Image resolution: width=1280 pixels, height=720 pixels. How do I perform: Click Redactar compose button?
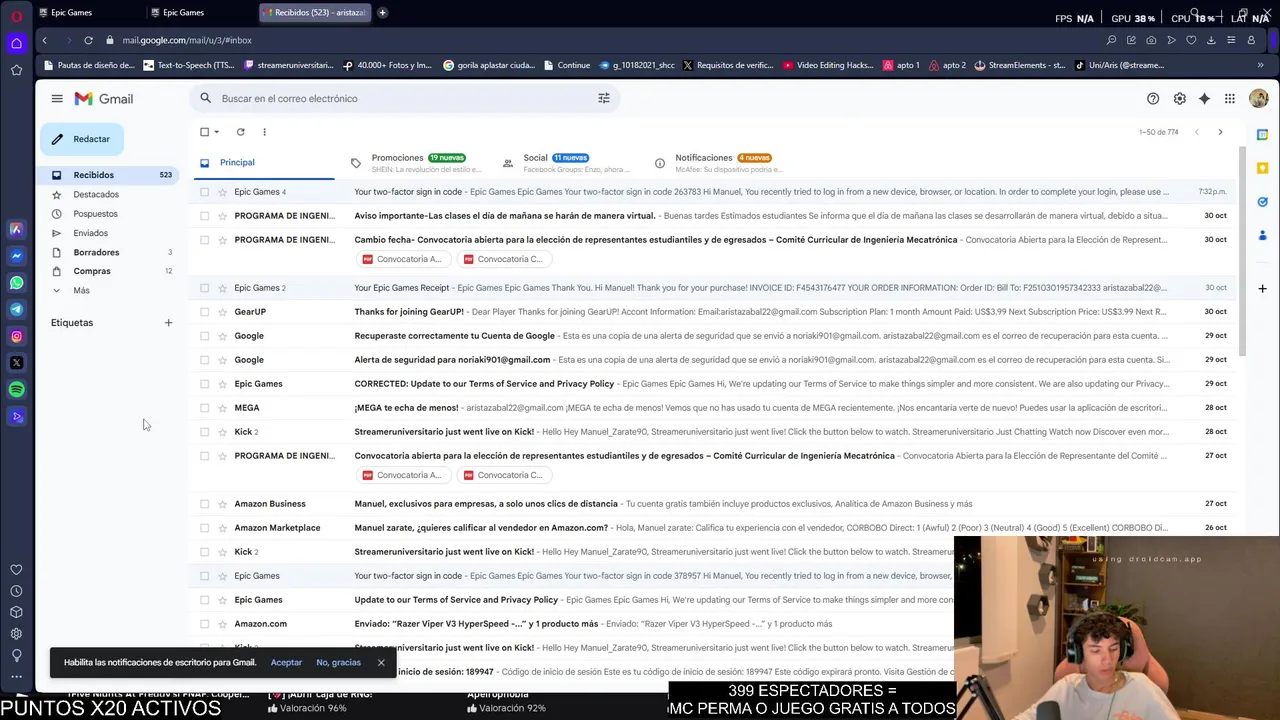click(82, 139)
